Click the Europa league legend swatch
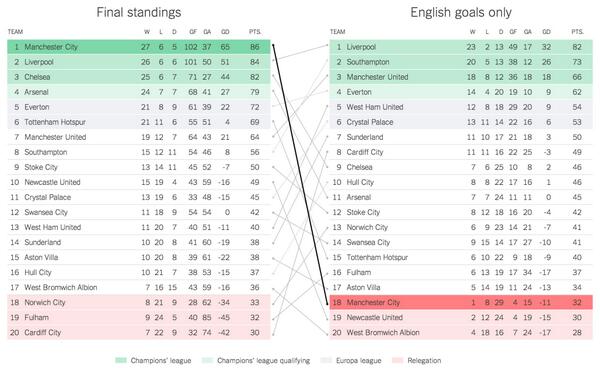This screenshot has height=368, width=600. click(x=326, y=360)
